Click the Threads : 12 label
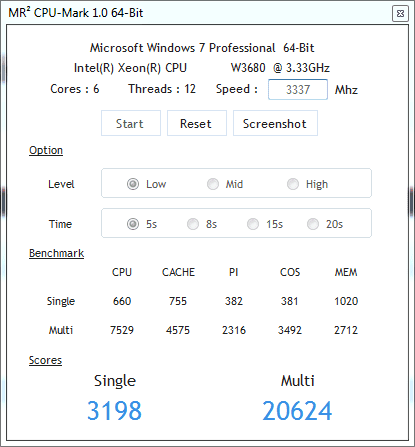 point(162,89)
